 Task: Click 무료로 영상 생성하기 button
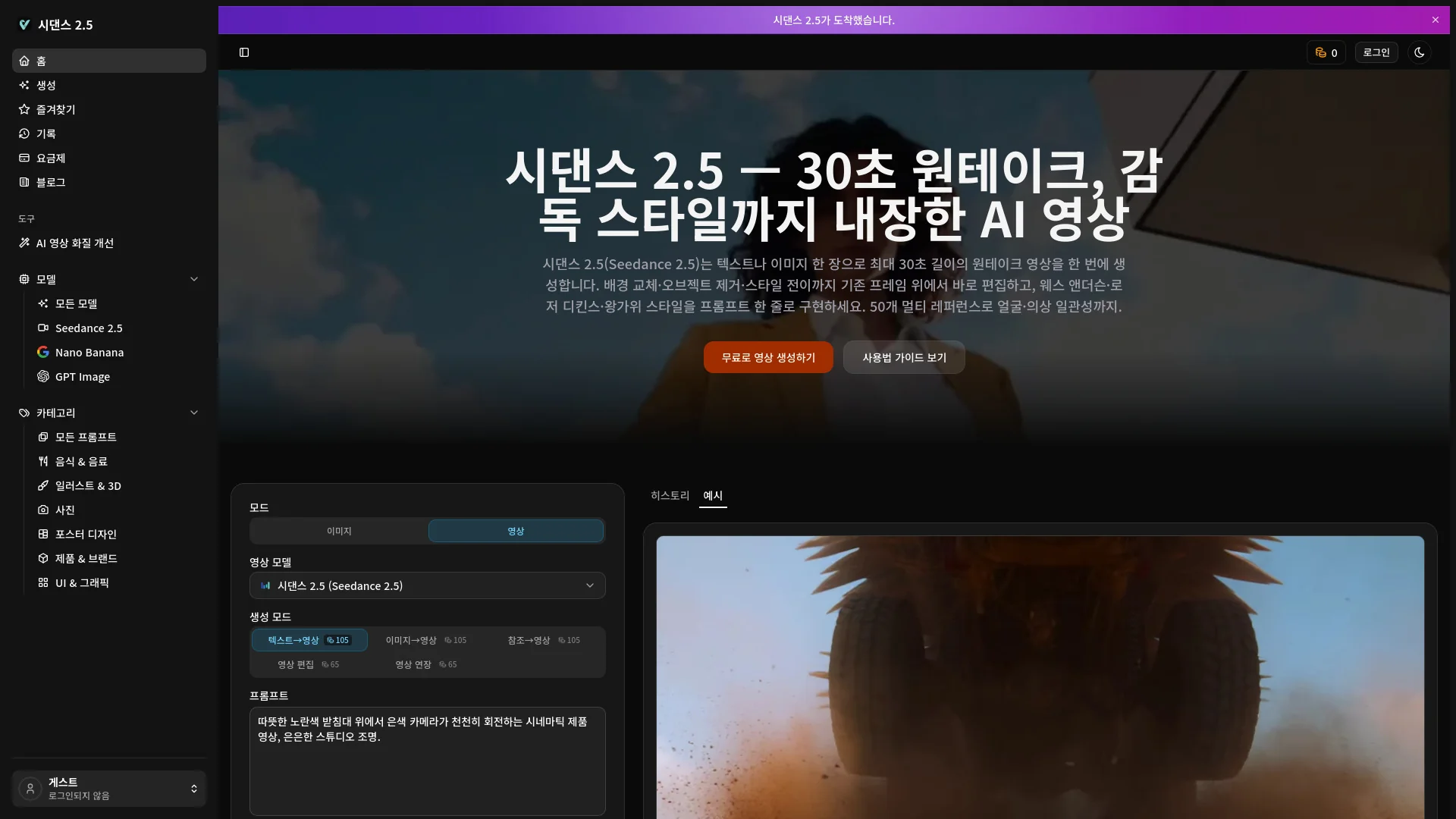[768, 357]
